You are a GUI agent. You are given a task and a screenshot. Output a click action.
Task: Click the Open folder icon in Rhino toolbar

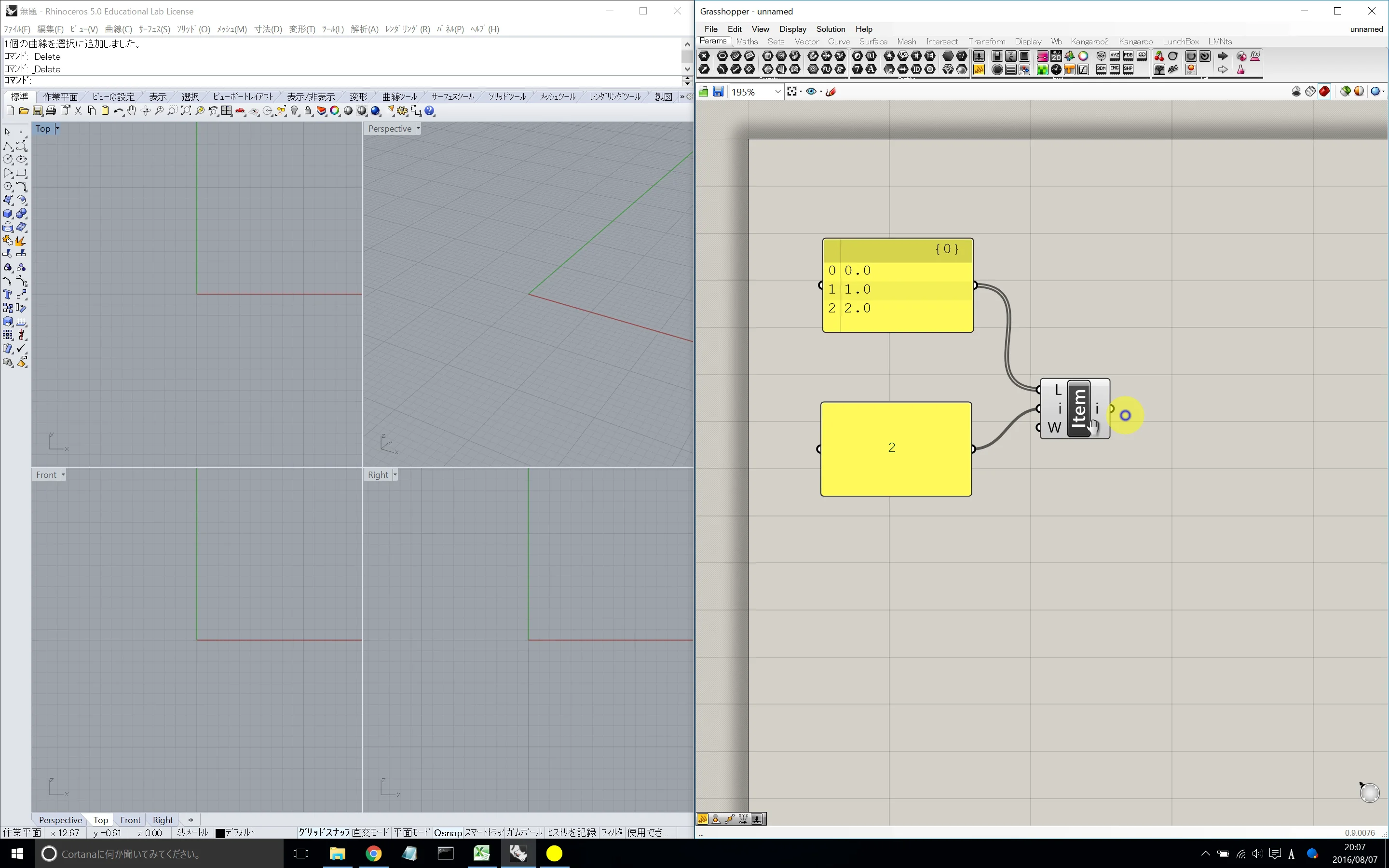pos(24,111)
